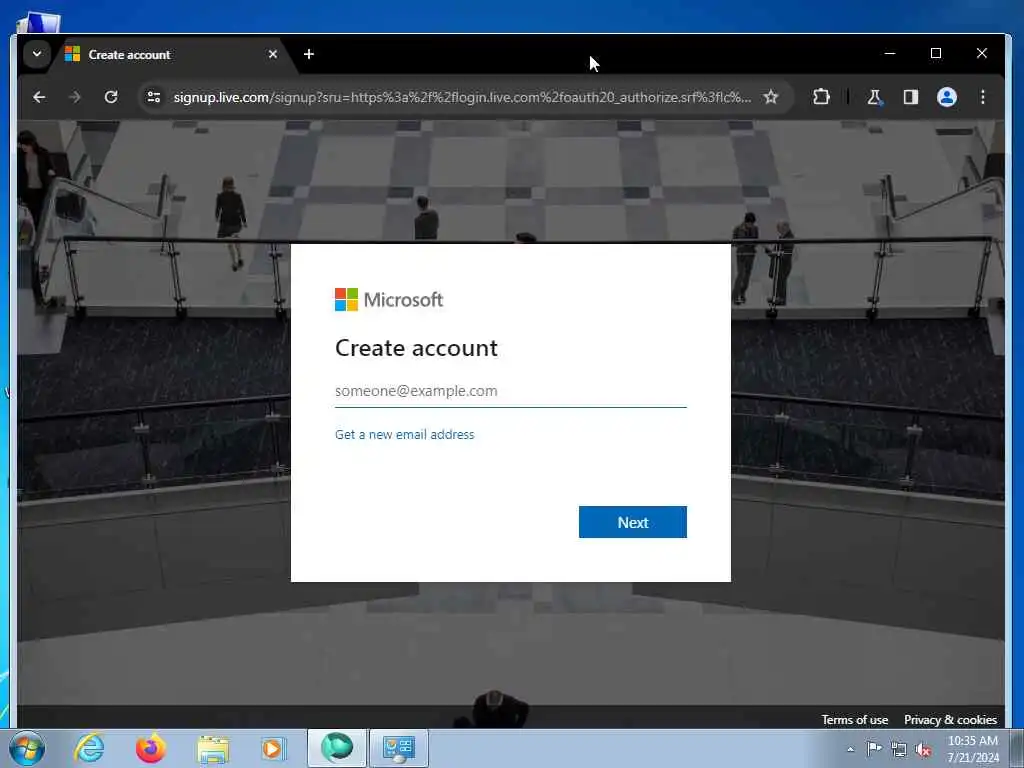Image resolution: width=1024 pixels, height=768 pixels.
Task: Click the Next button
Action: coord(632,522)
